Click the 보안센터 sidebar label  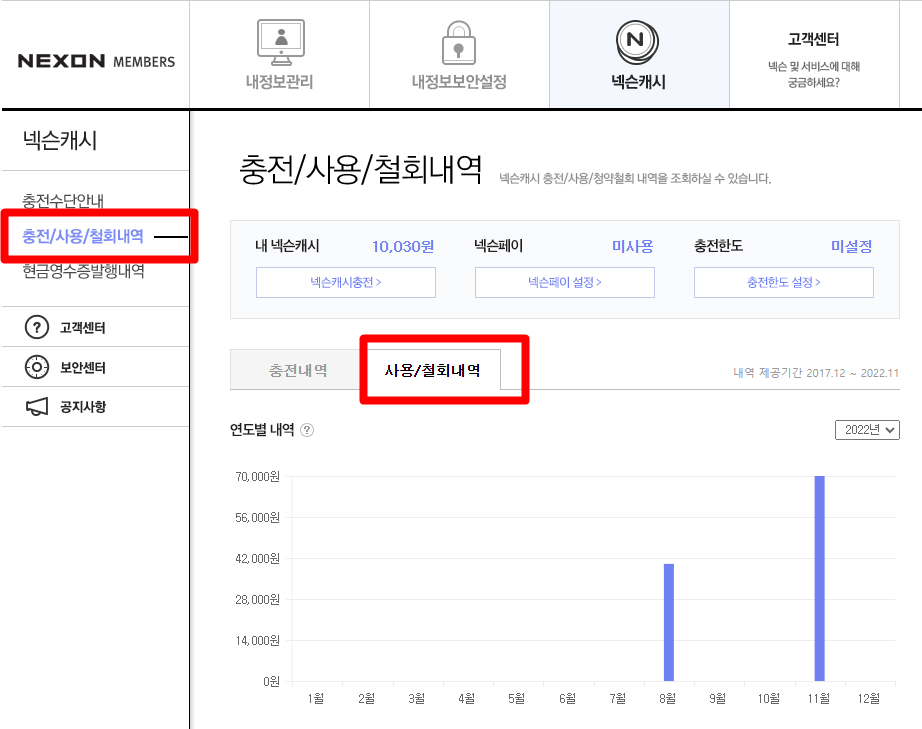click(82, 367)
